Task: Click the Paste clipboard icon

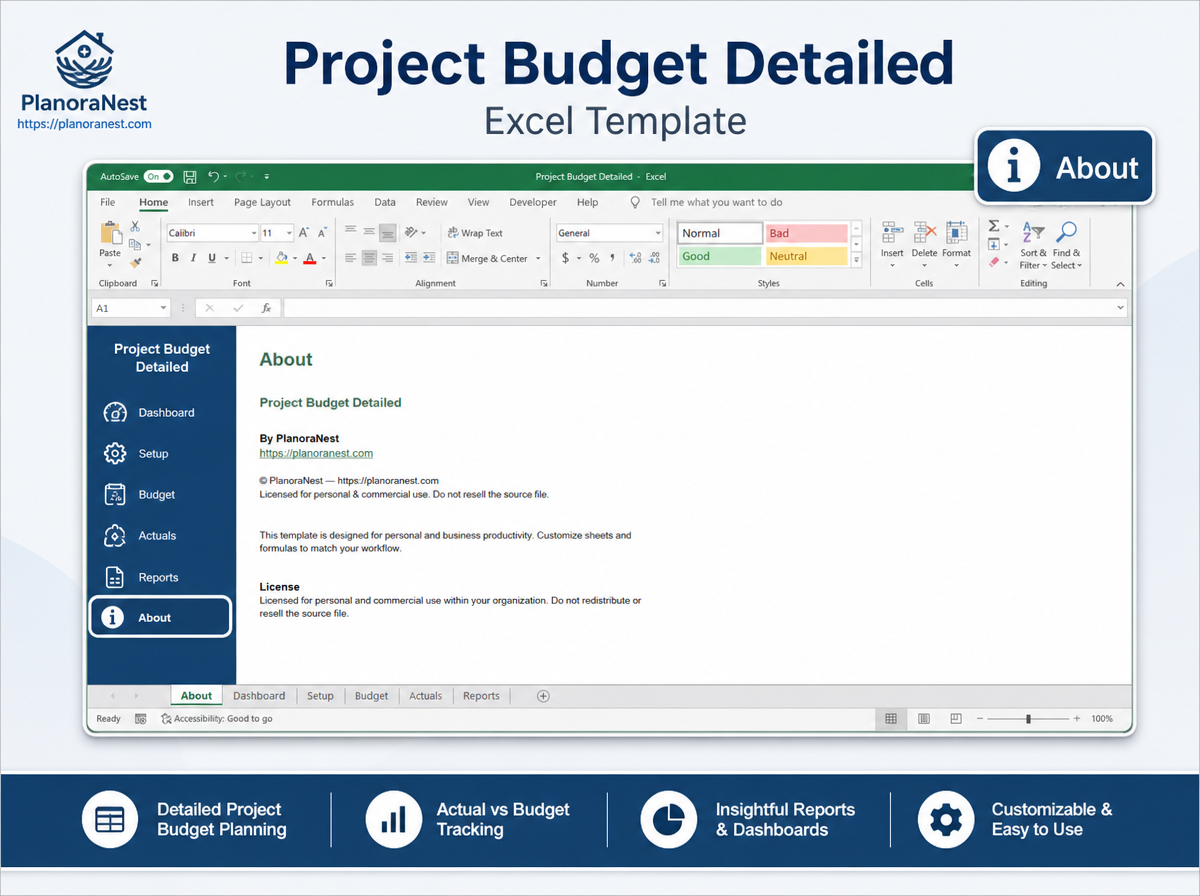Action: point(110,234)
